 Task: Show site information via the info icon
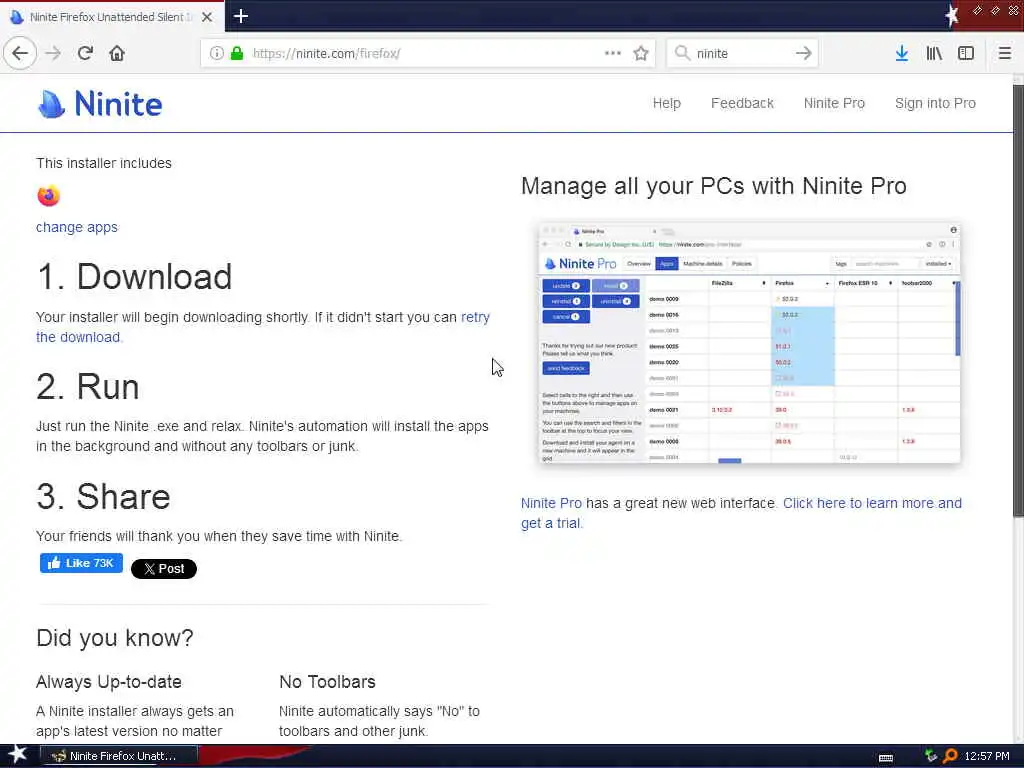[x=216, y=53]
